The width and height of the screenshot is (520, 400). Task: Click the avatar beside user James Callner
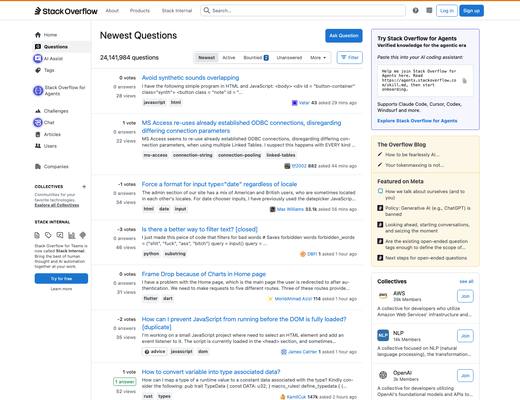pyautogui.click(x=284, y=352)
